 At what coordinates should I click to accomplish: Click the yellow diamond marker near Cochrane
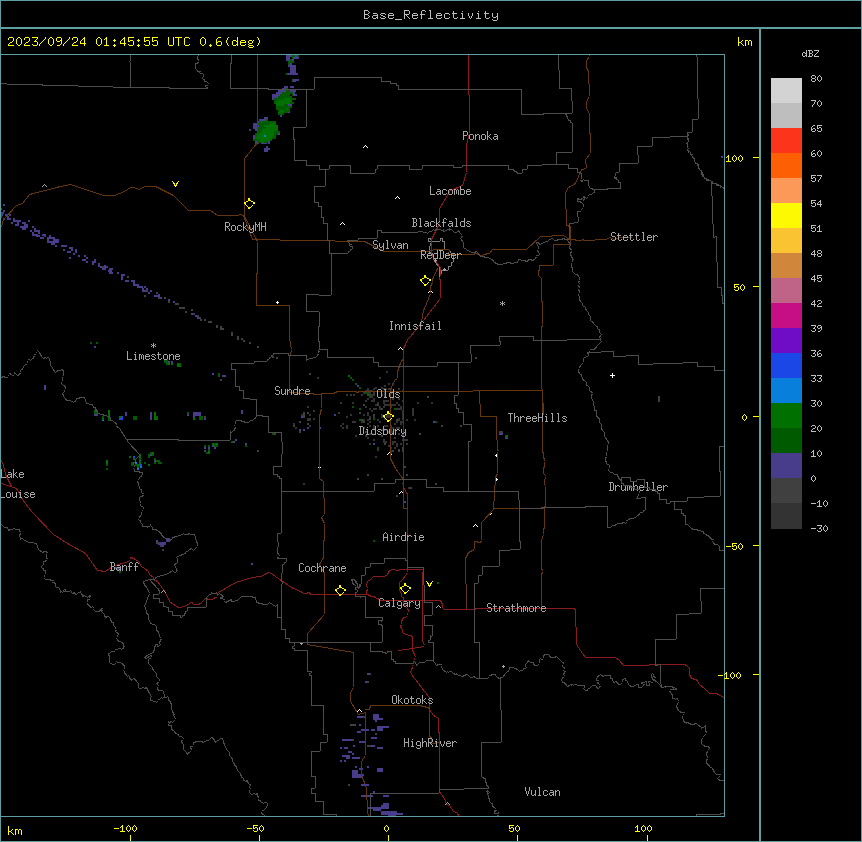click(x=340, y=590)
